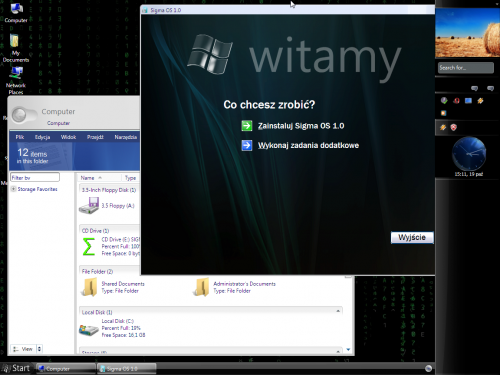
Task: Click the Zainstaluj Sigma OS 1.0 link
Action: pyautogui.click(x=301, y=126)
